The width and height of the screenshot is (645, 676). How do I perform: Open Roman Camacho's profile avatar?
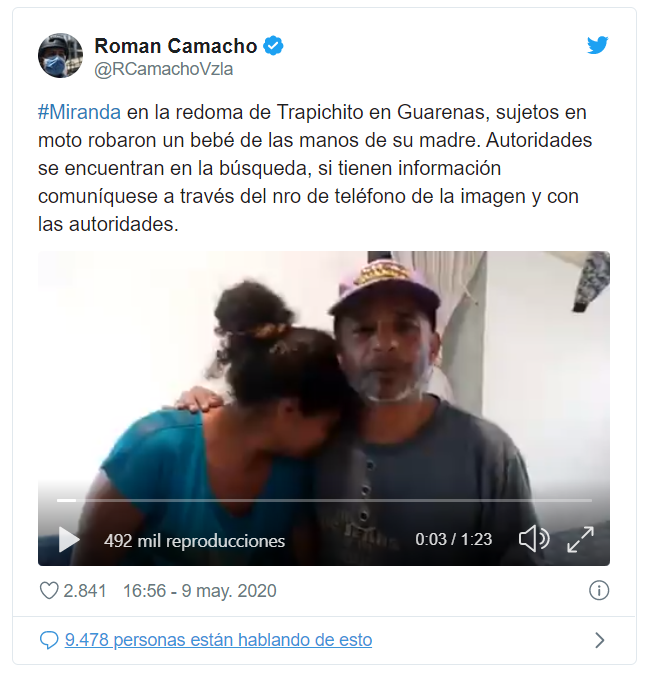click(x=60, y=56)
